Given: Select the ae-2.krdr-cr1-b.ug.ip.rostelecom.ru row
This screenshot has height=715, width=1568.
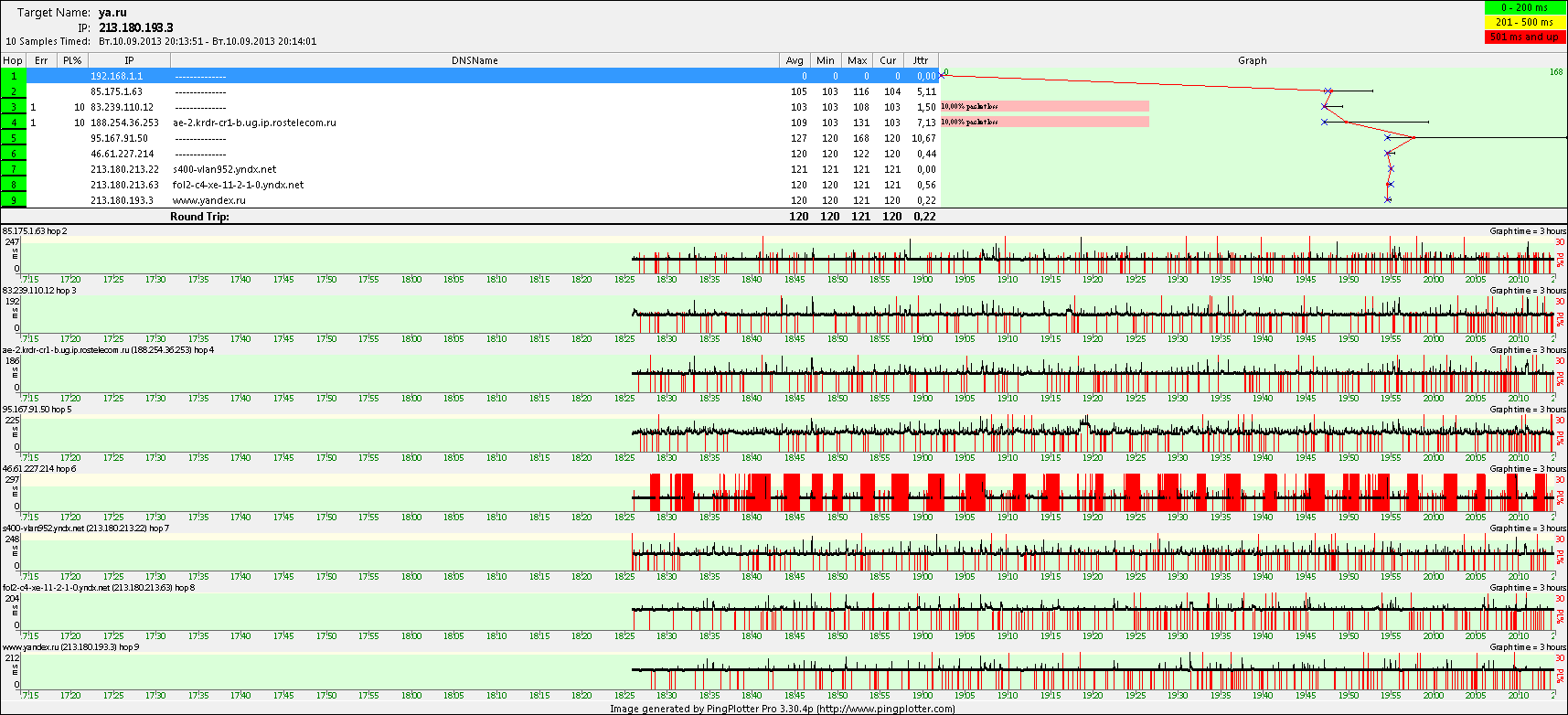Looking at the screenshot, I should pos(254,123).
